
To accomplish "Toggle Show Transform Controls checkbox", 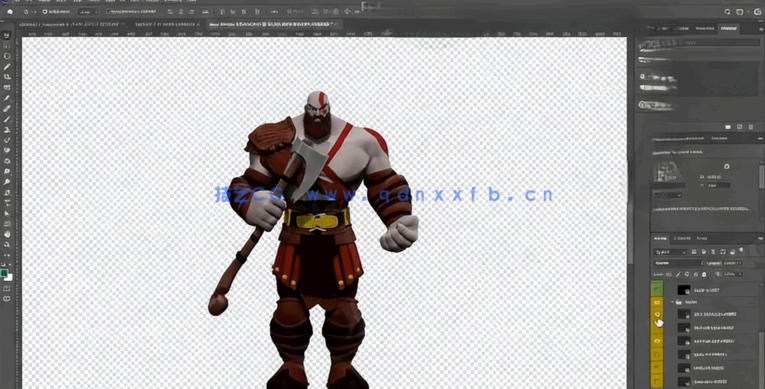I will [x=108, y=11].
